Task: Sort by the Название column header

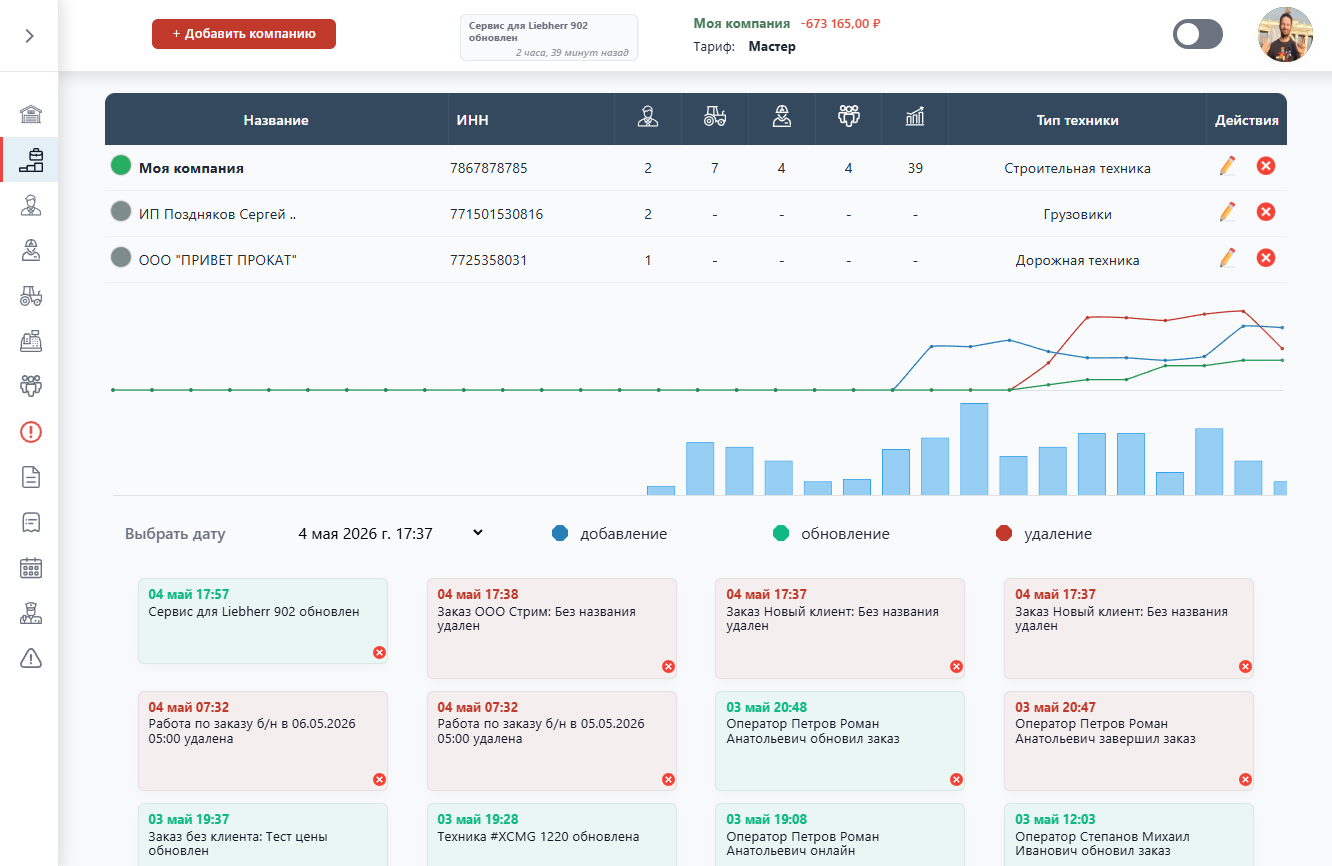Action: pos(276,120)
